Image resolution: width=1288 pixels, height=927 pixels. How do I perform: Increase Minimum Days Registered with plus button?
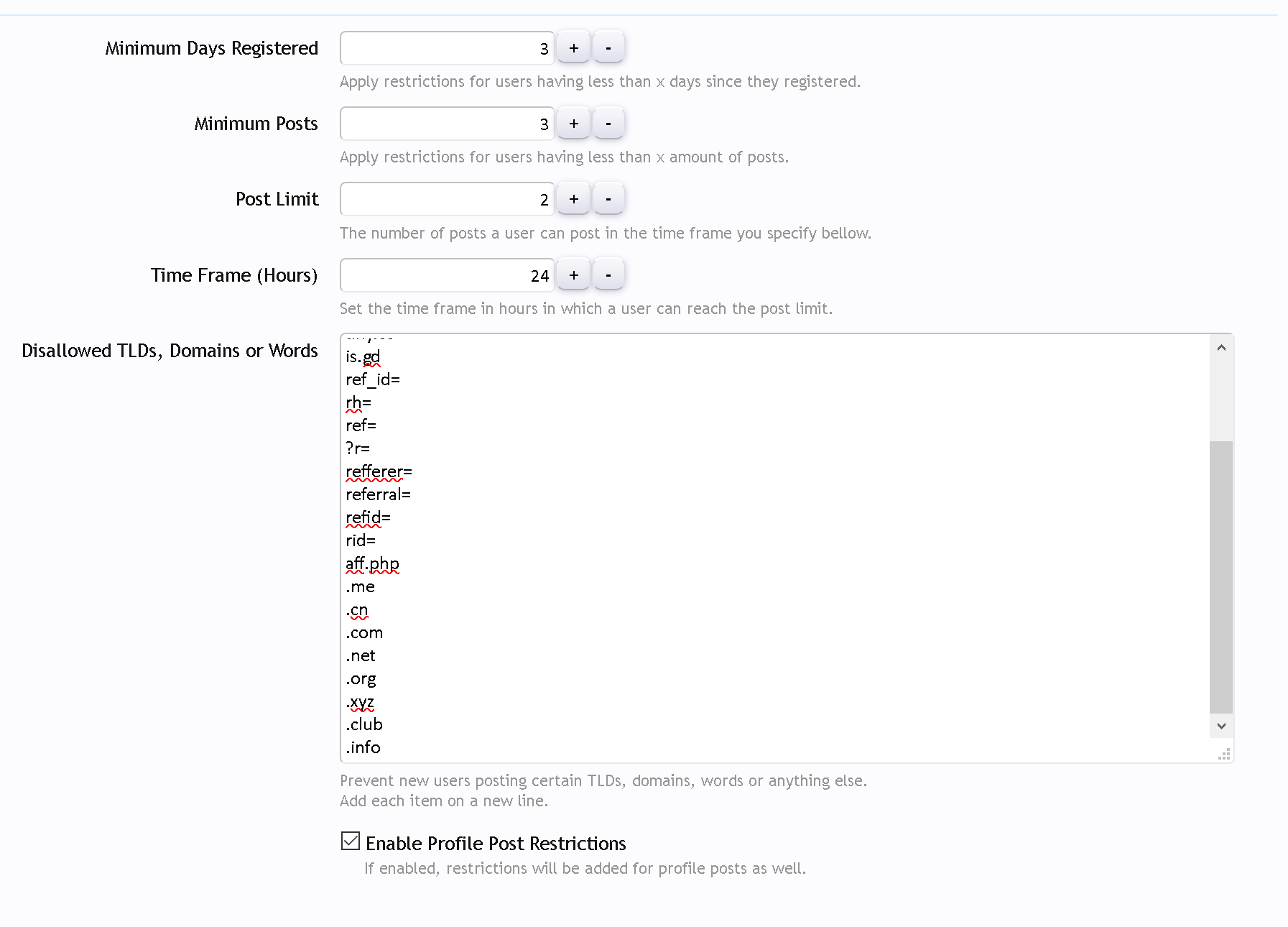point(573,48)
